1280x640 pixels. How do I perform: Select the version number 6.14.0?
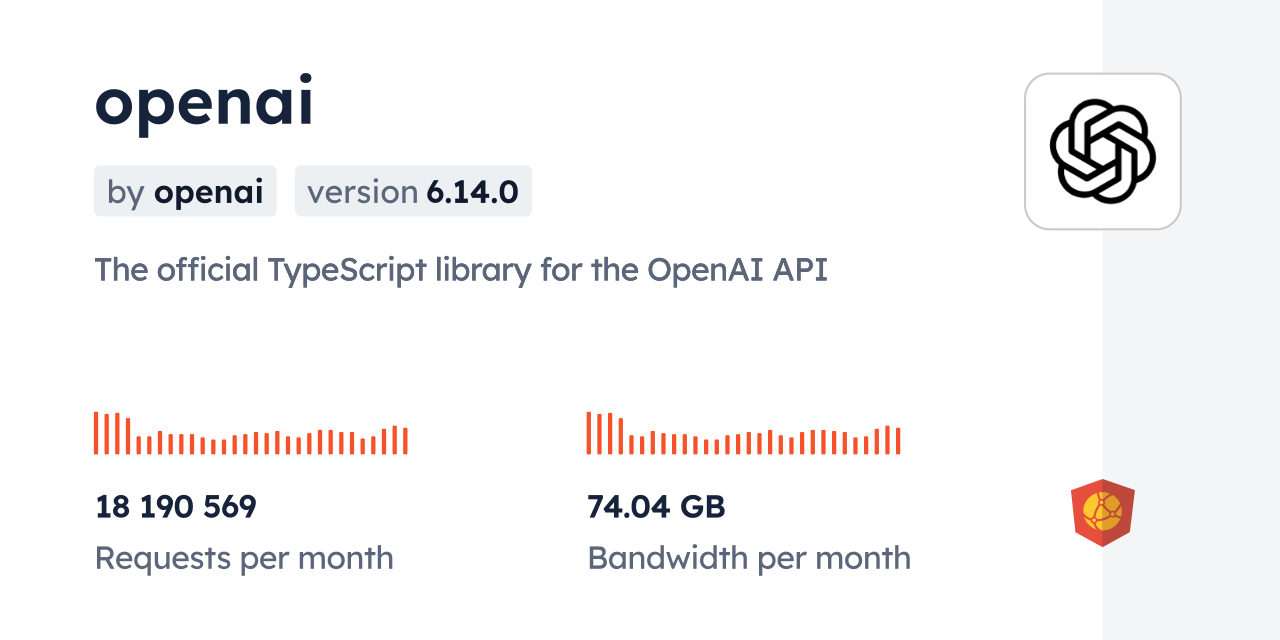coord(472,192)
